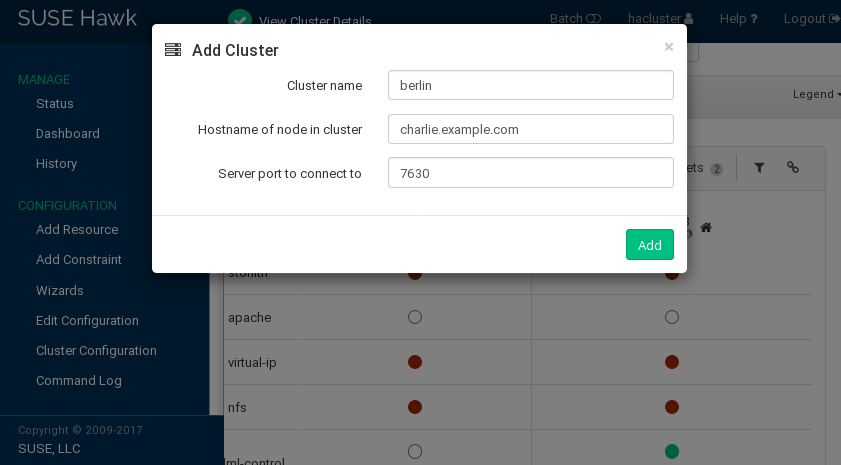Screen dimensions: 841x465
Task: Click the green cluster status checkmark icon
Action: point(239,19)
